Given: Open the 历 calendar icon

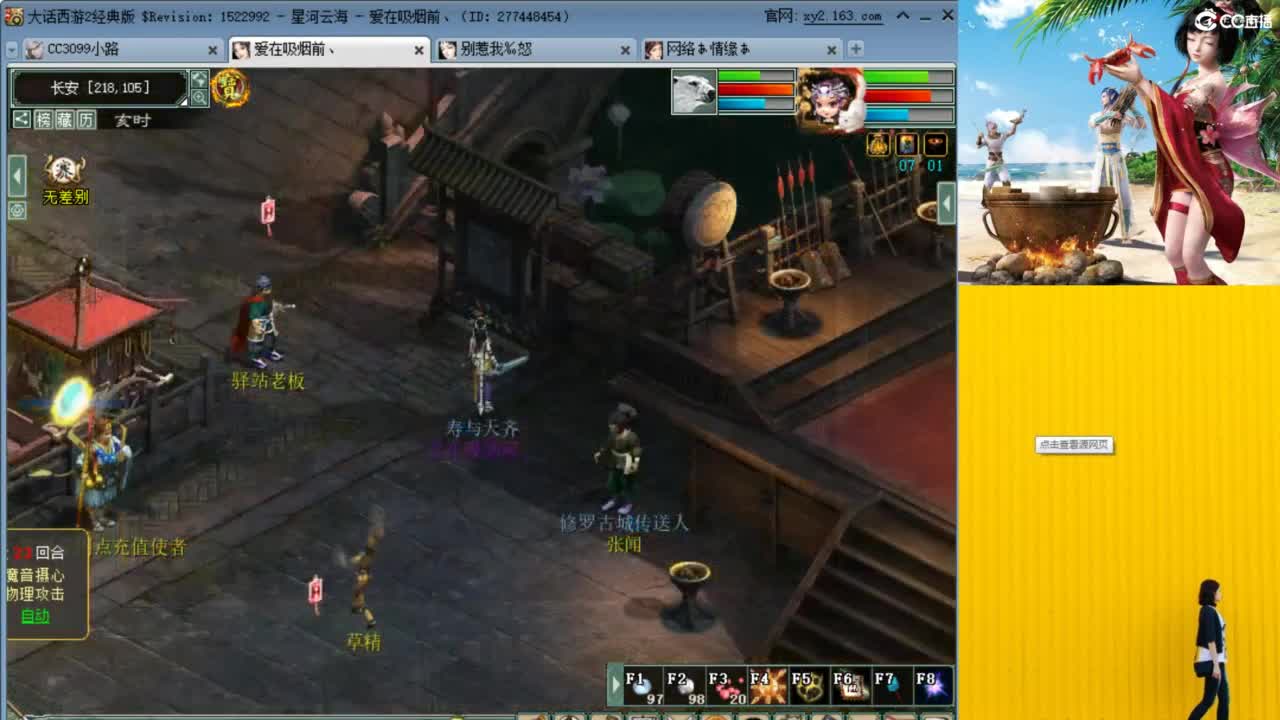Looking at the screenshot, I should pyautogui.click(x=87, y=120).
